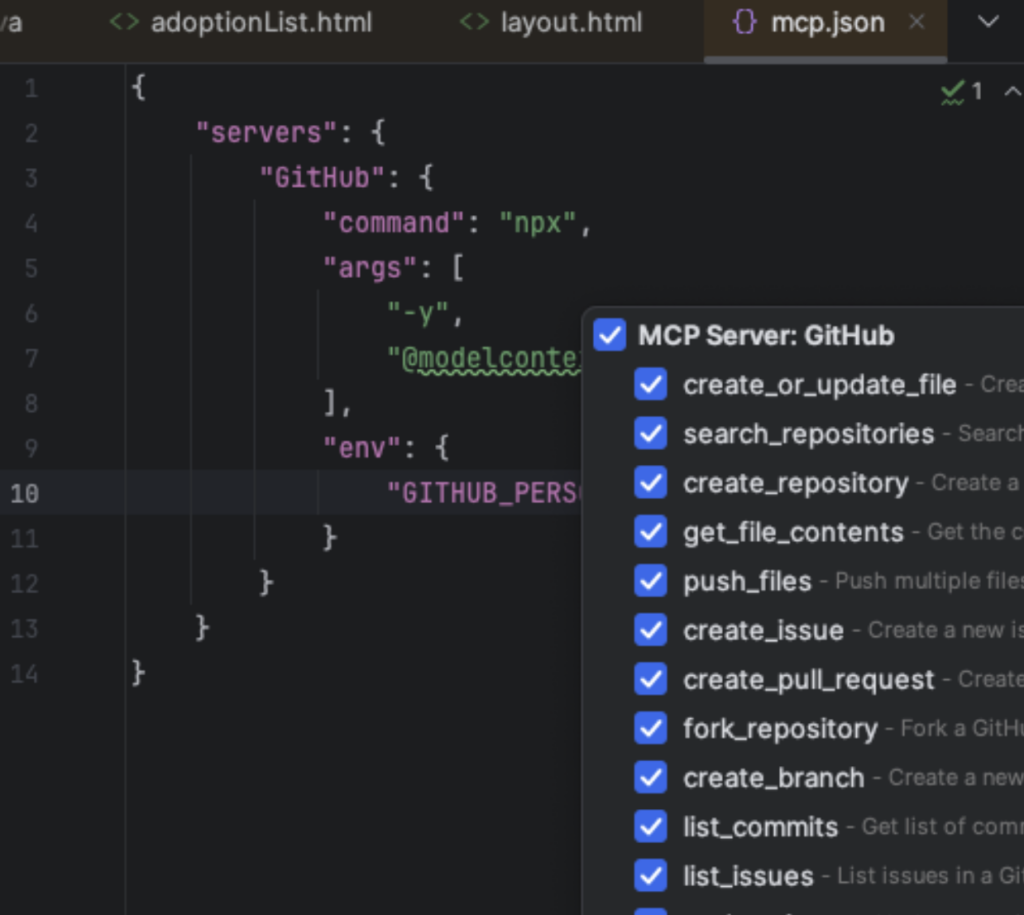Close the mcp.json tab
The image size is (1024, 915).
pos(917,22)
